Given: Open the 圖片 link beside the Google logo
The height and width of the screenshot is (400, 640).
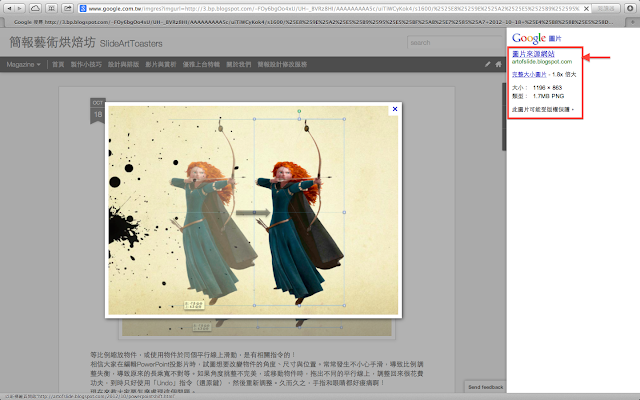Looking at the screenshot, I should point(555,39).
